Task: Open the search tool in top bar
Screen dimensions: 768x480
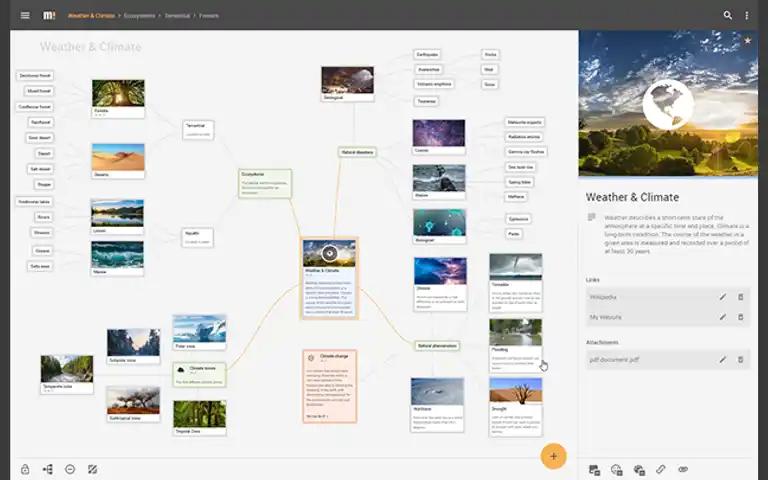Action: click(x=728, y=15)
